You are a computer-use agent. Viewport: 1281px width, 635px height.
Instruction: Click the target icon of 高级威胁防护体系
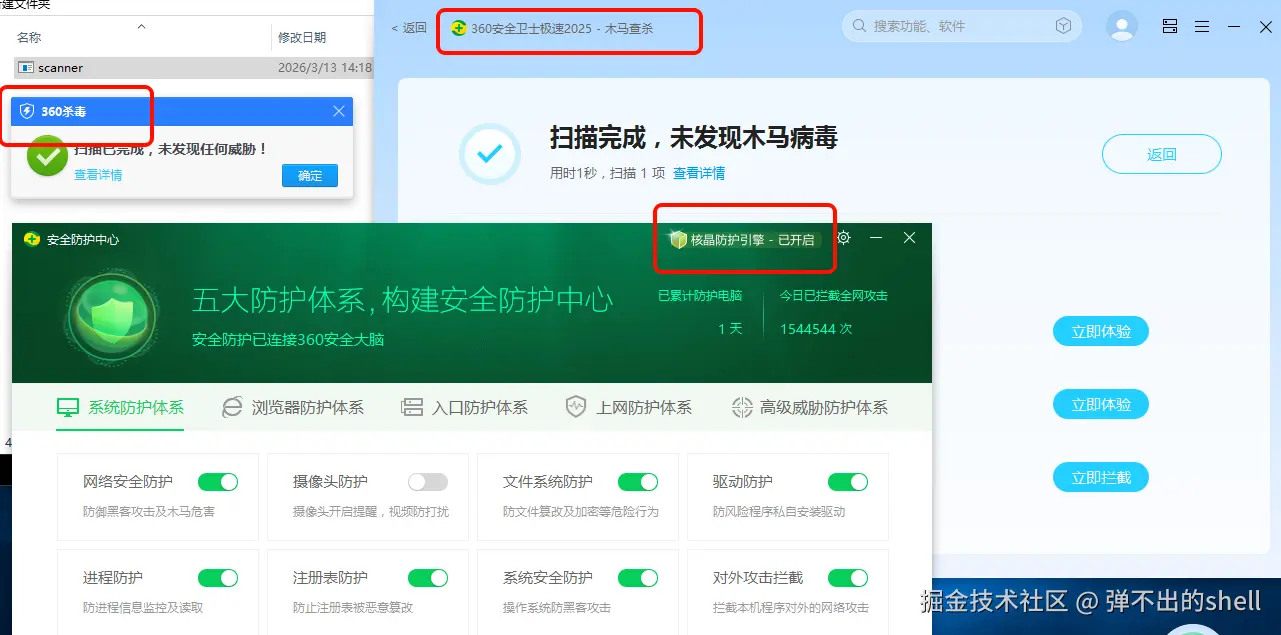(742, 407)
